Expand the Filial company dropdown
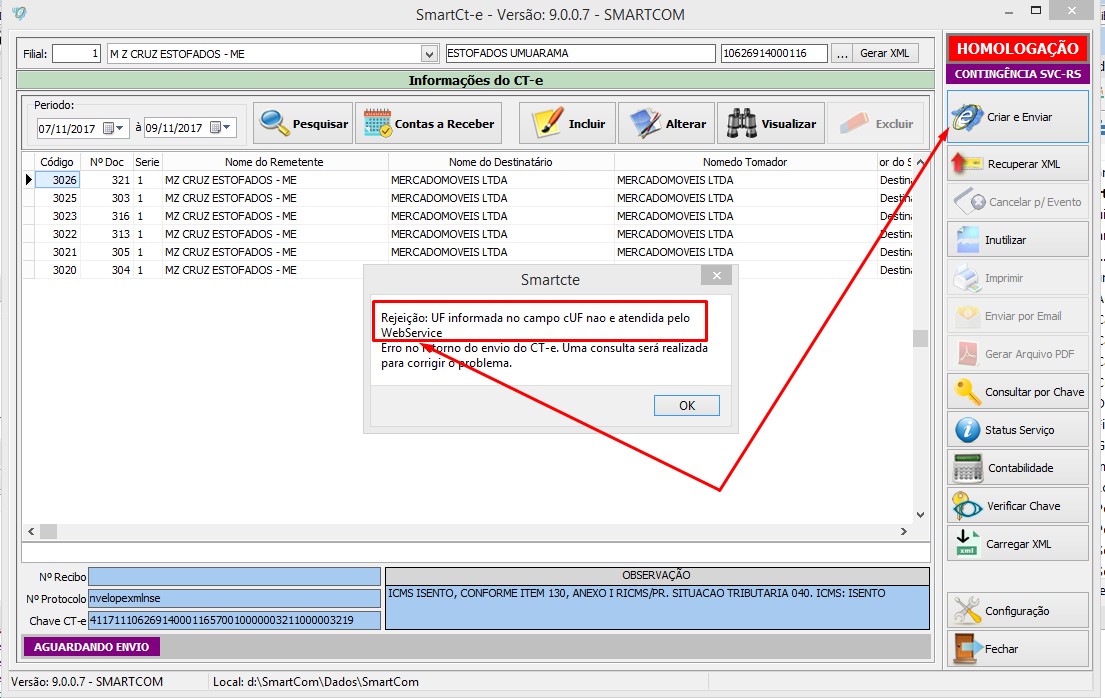 (429, 54)
